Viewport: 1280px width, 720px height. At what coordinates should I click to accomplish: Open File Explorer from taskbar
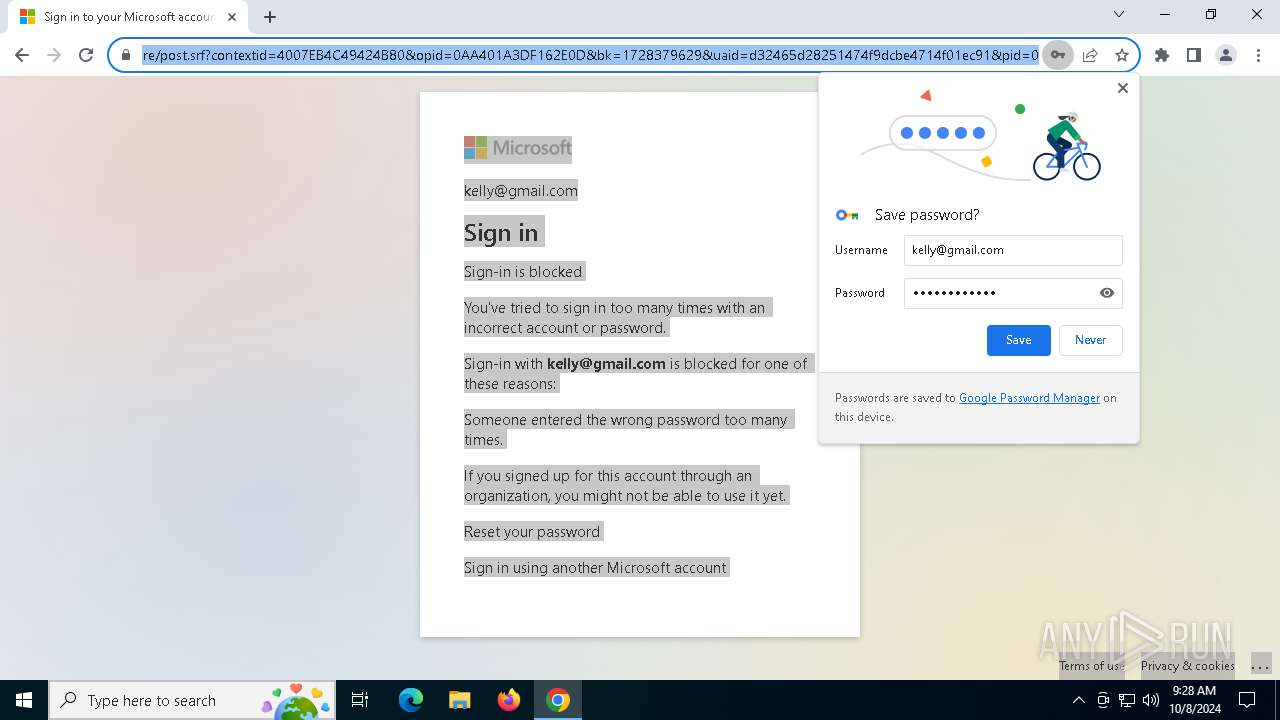459,700
